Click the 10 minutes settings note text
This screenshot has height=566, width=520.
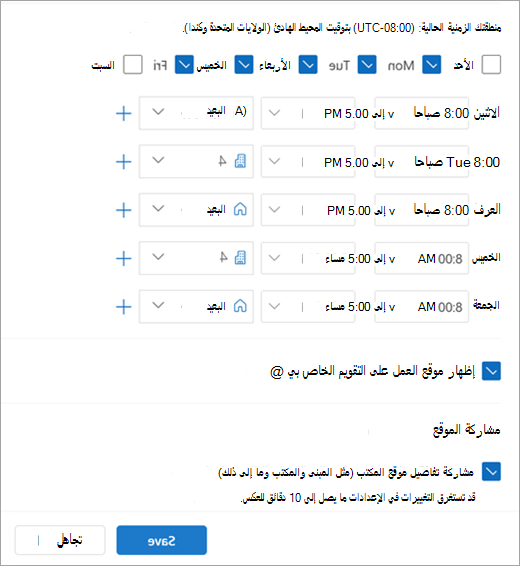(358, 497)
